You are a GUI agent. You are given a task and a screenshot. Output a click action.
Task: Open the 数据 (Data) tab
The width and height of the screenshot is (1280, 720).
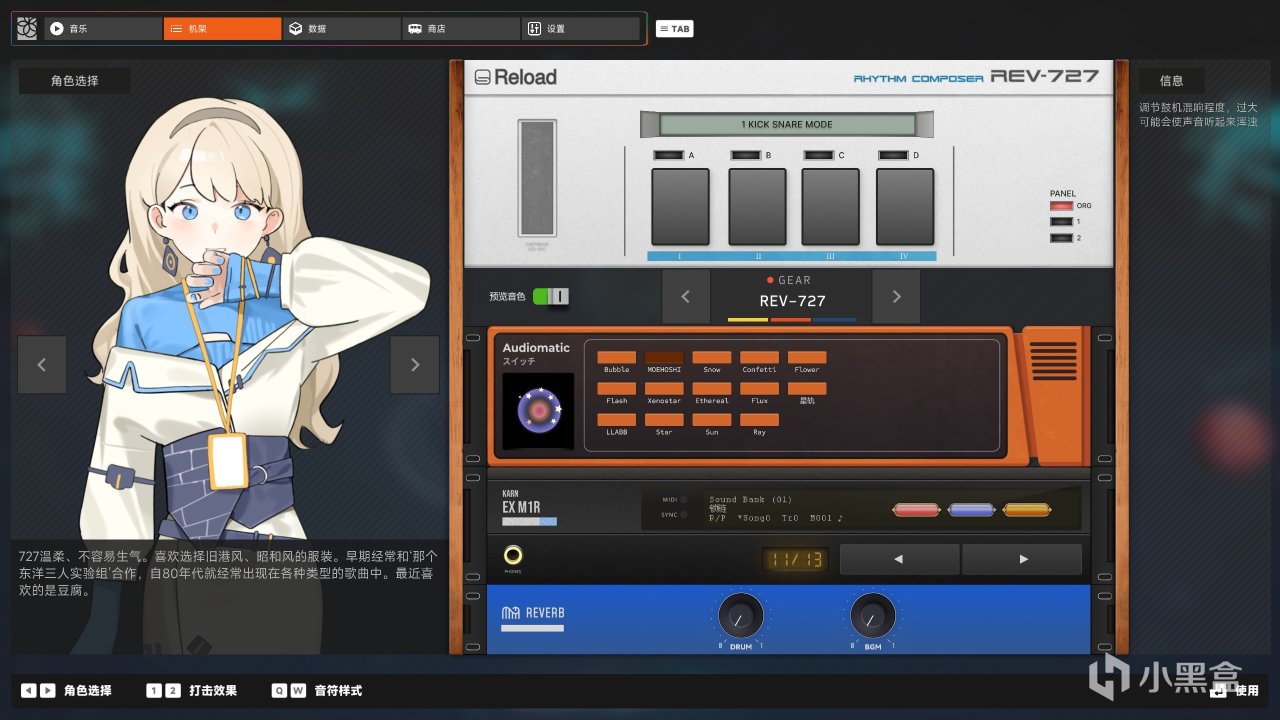click(342, 29)
